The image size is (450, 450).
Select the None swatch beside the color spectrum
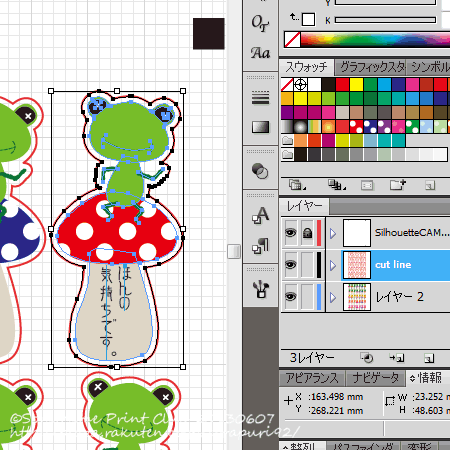coord(292,39)
